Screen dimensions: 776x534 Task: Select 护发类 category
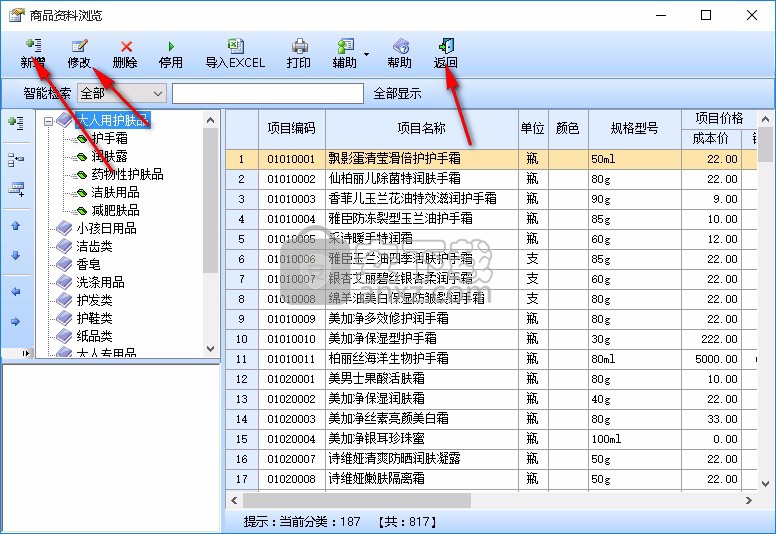(x=94, y=300)
